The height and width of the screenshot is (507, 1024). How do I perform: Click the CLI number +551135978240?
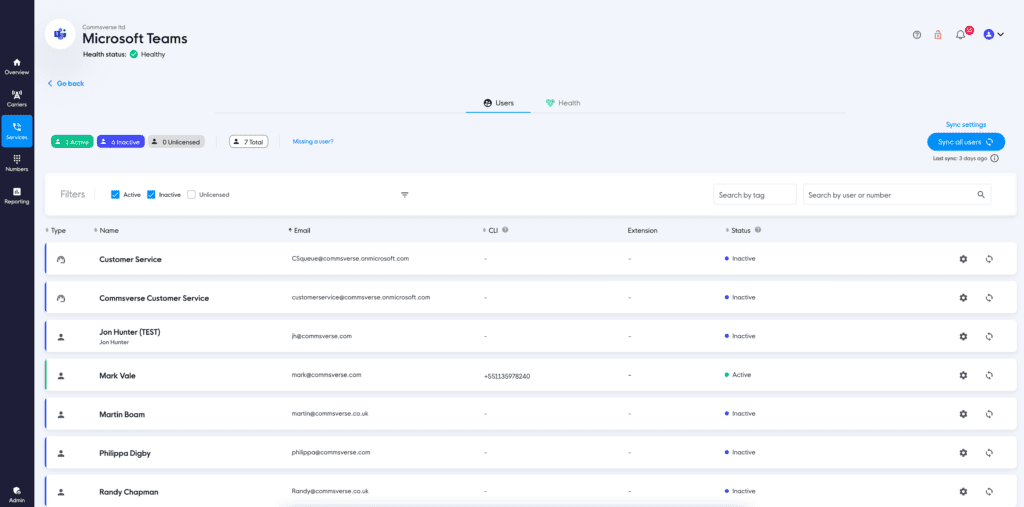coord(507,376)
